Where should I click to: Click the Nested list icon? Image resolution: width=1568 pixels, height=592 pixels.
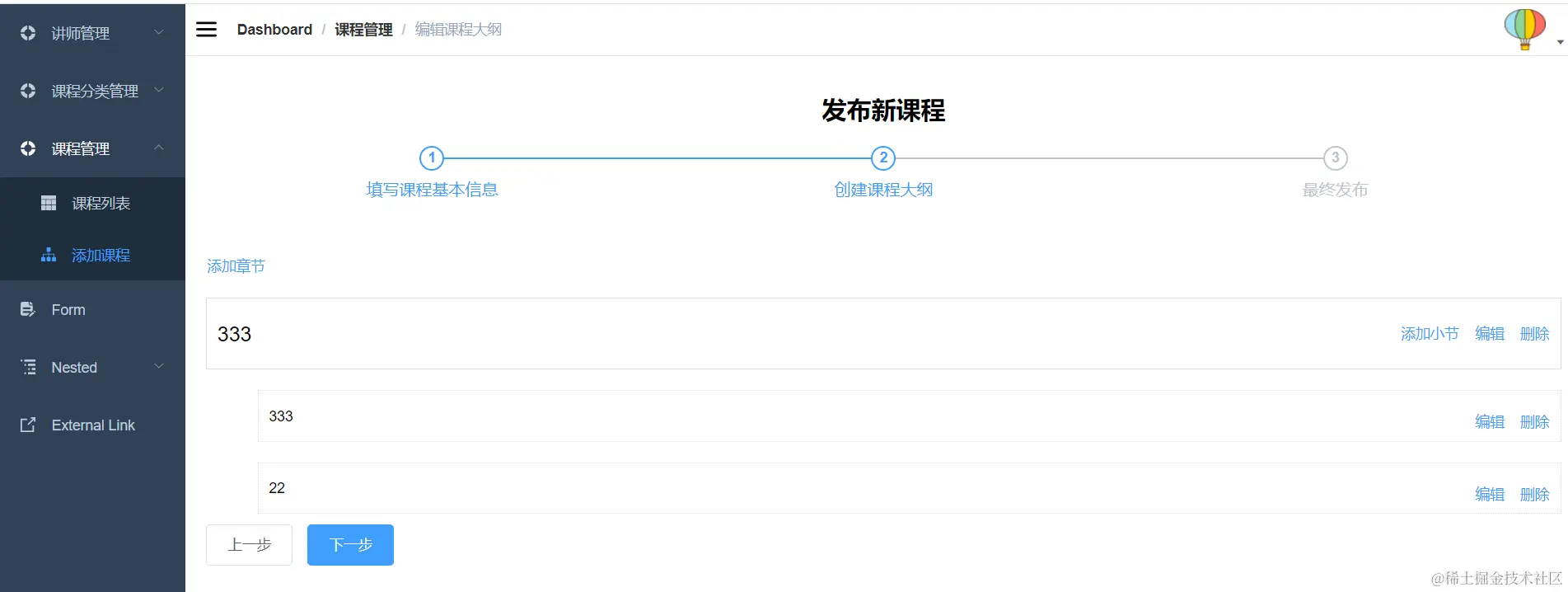(x=28, y=367)
